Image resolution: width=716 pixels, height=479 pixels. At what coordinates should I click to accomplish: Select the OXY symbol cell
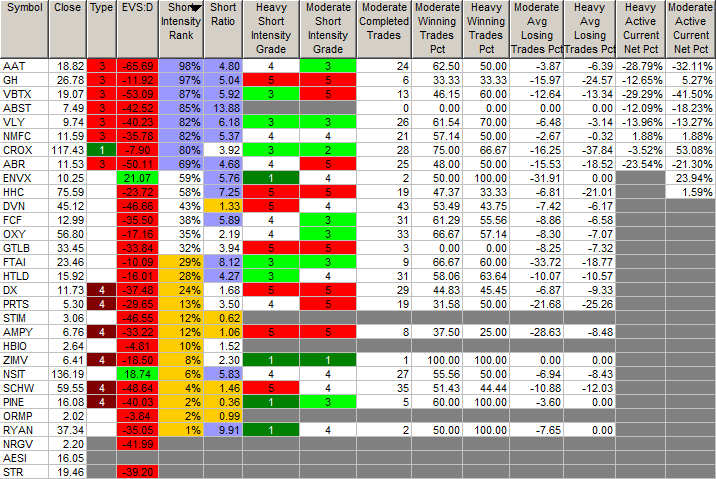24,234
